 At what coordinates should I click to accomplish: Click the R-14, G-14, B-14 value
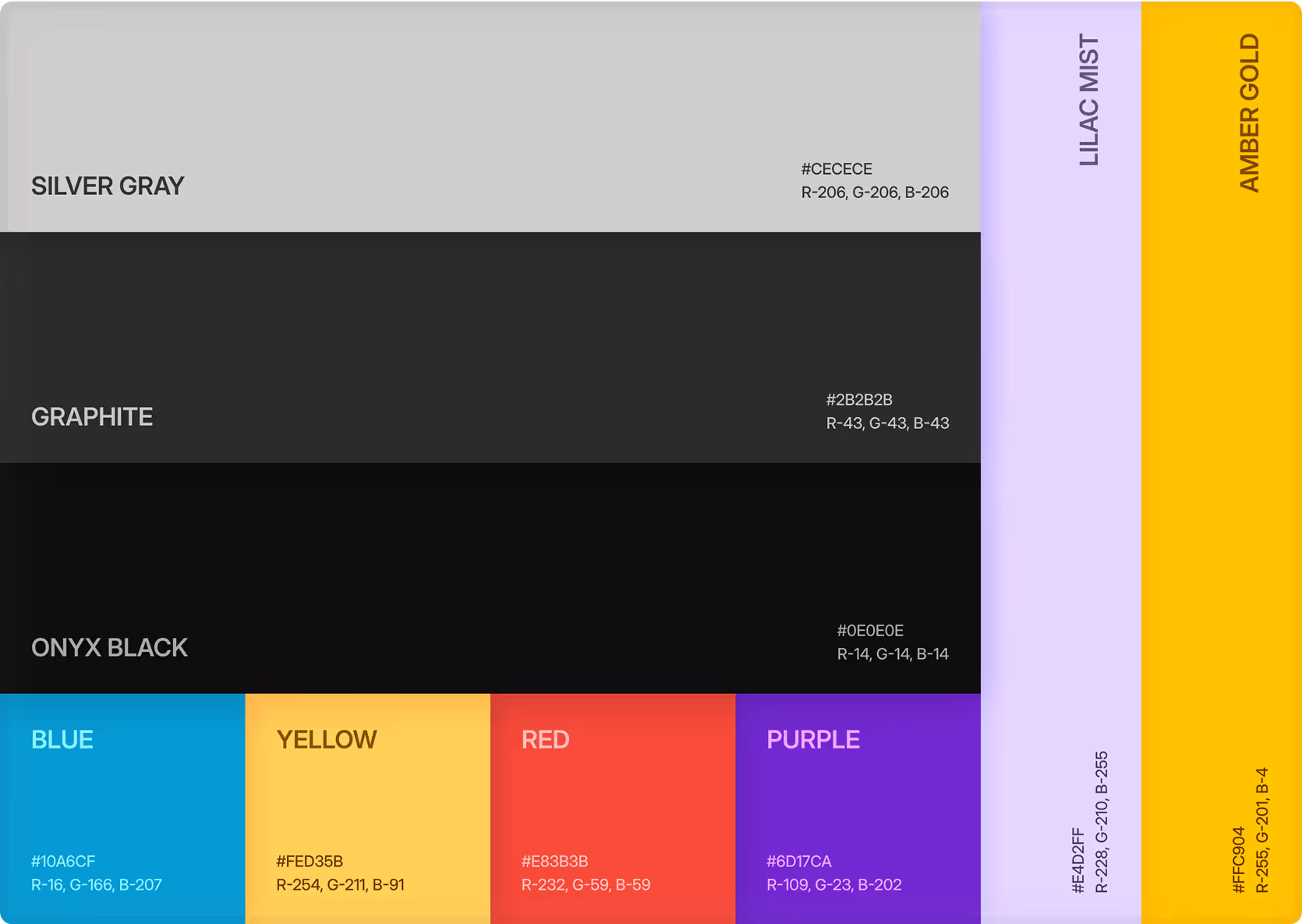(893, 654)
